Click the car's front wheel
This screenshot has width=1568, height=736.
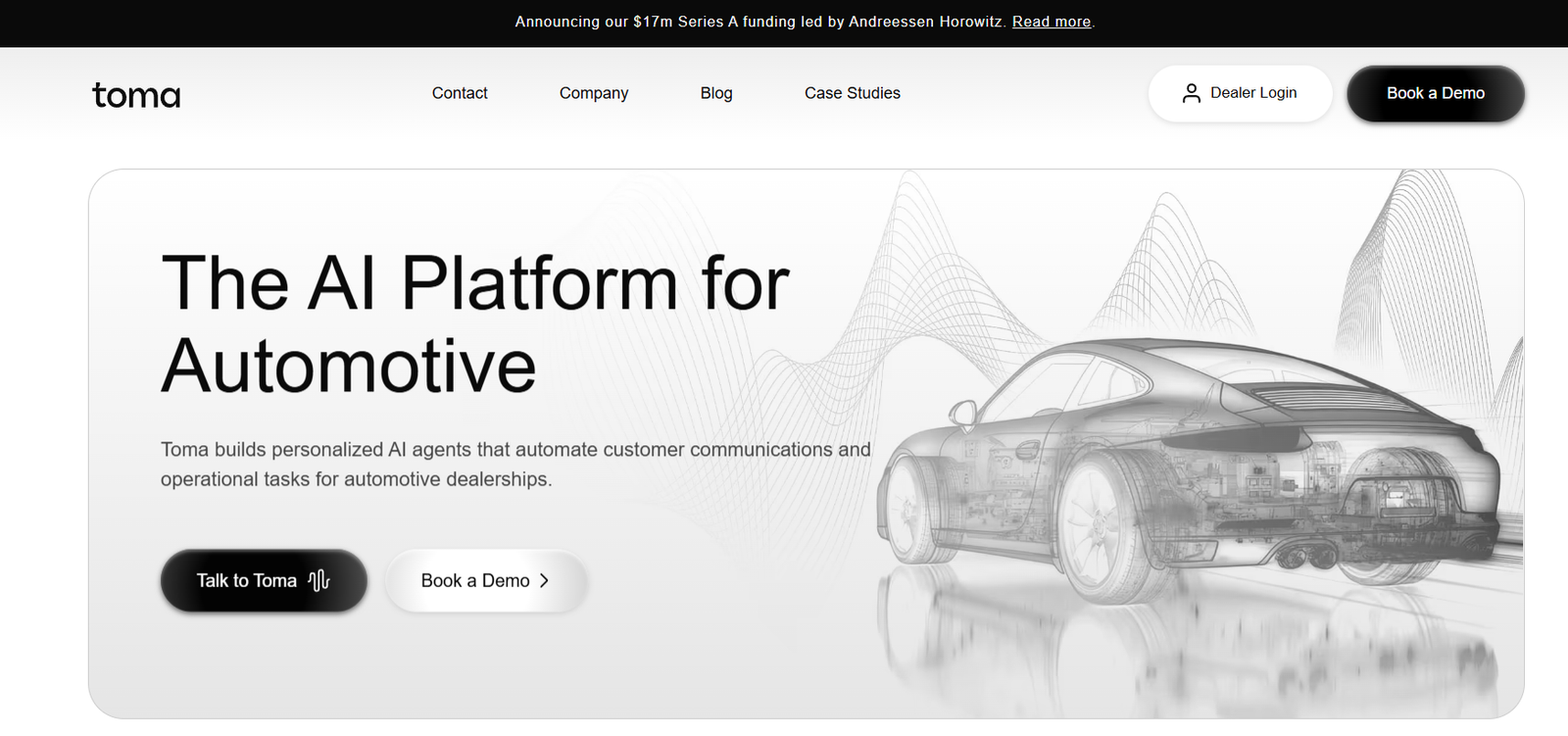pos(911,510)
